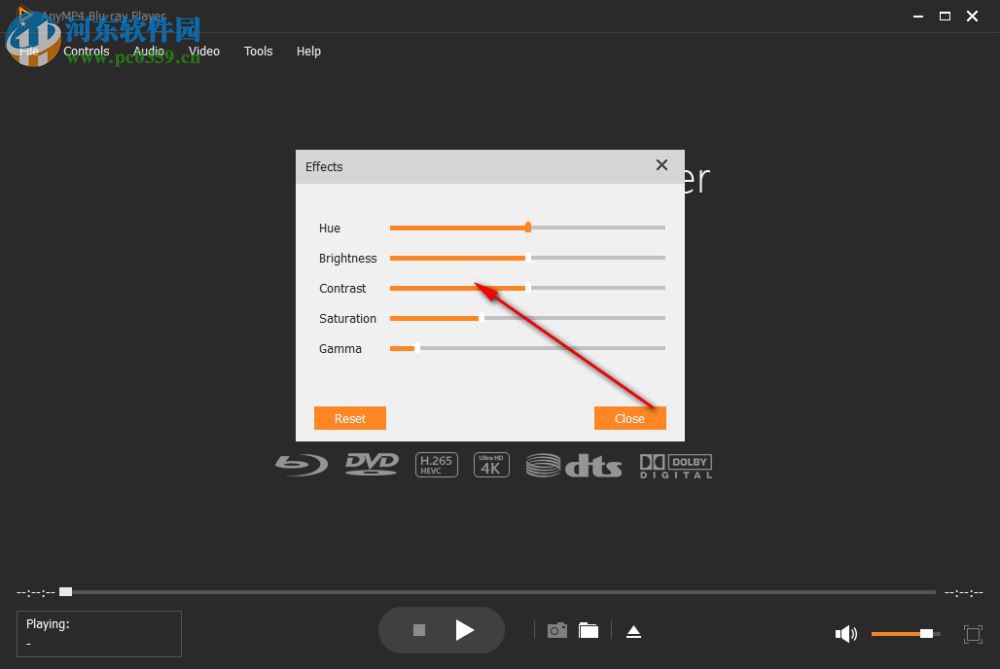1000x669 pixels.
Task: Mute audio with the speaker icon
Action: tap(846, 633)
